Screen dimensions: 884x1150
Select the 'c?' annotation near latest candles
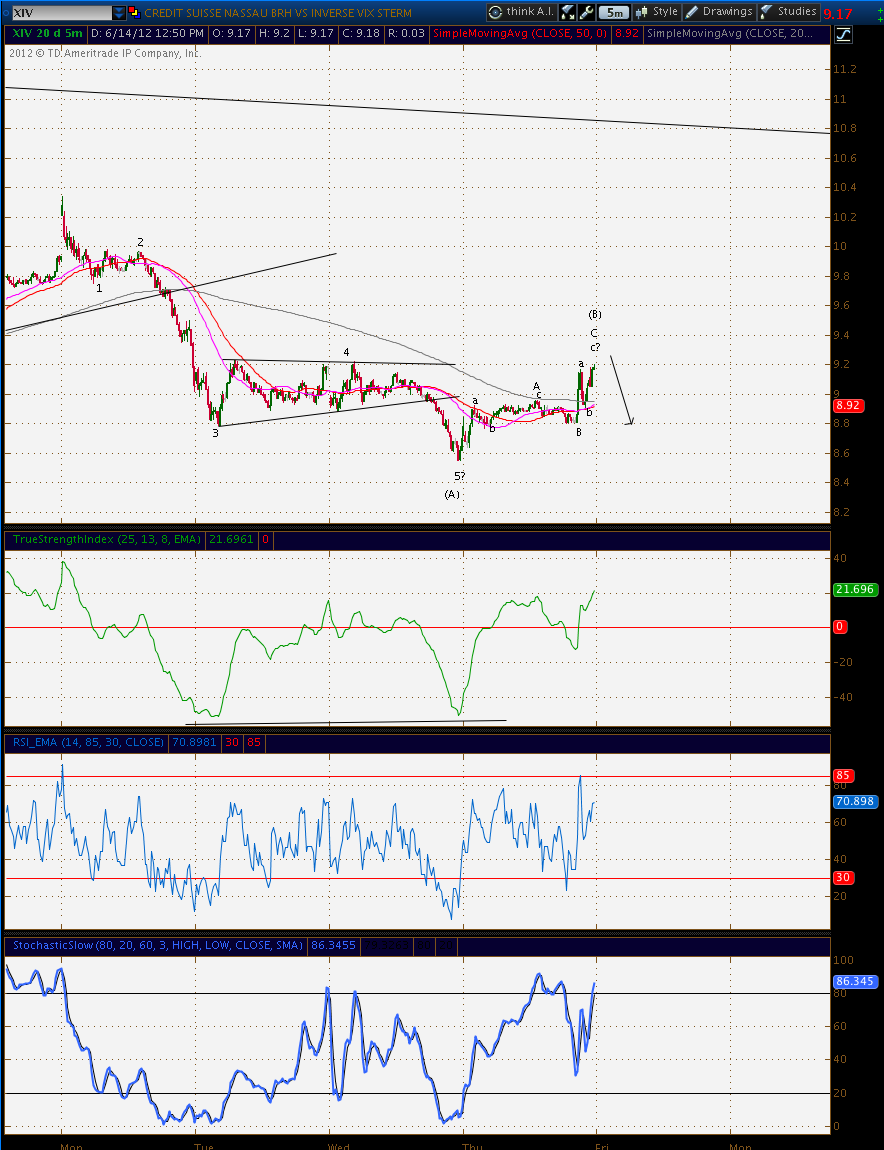pos(595,347)
